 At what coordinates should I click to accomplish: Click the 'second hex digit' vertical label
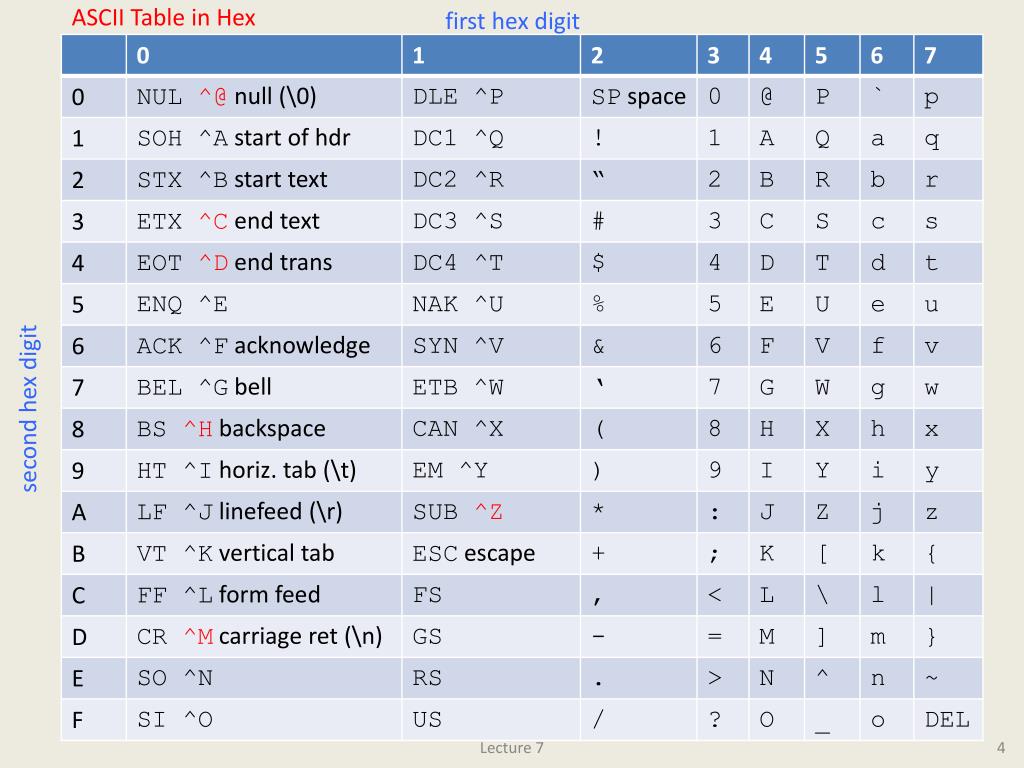(28, 408)
